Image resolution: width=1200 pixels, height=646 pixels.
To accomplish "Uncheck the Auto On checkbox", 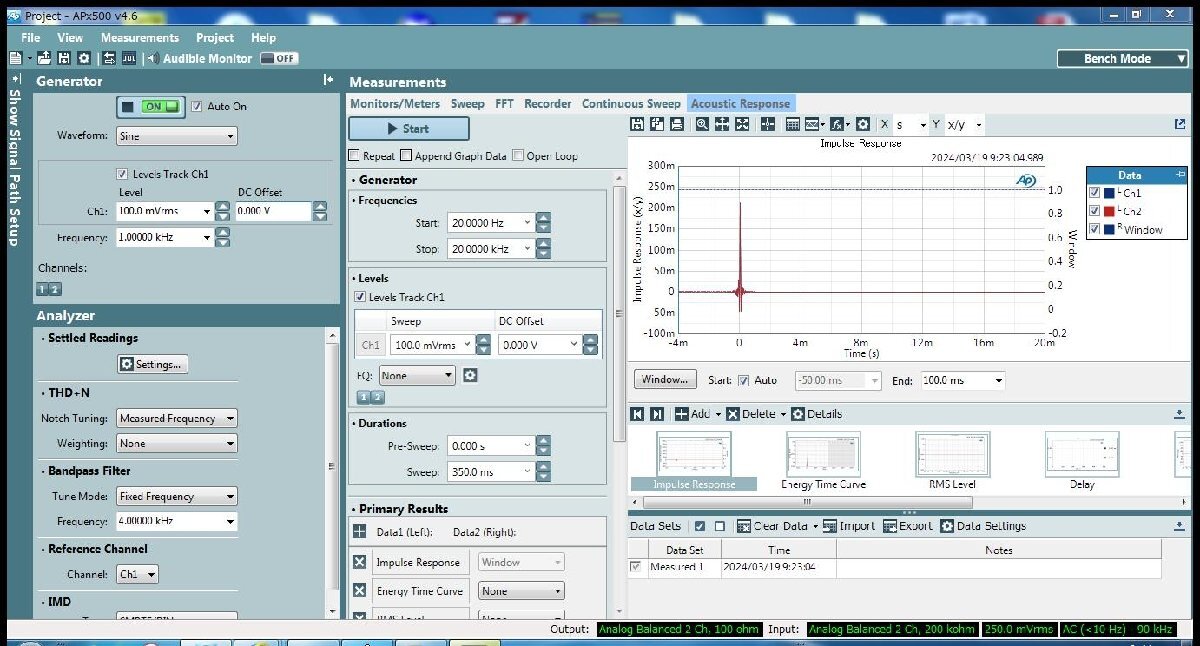I will pyautogui.click(x=197, y=107).
